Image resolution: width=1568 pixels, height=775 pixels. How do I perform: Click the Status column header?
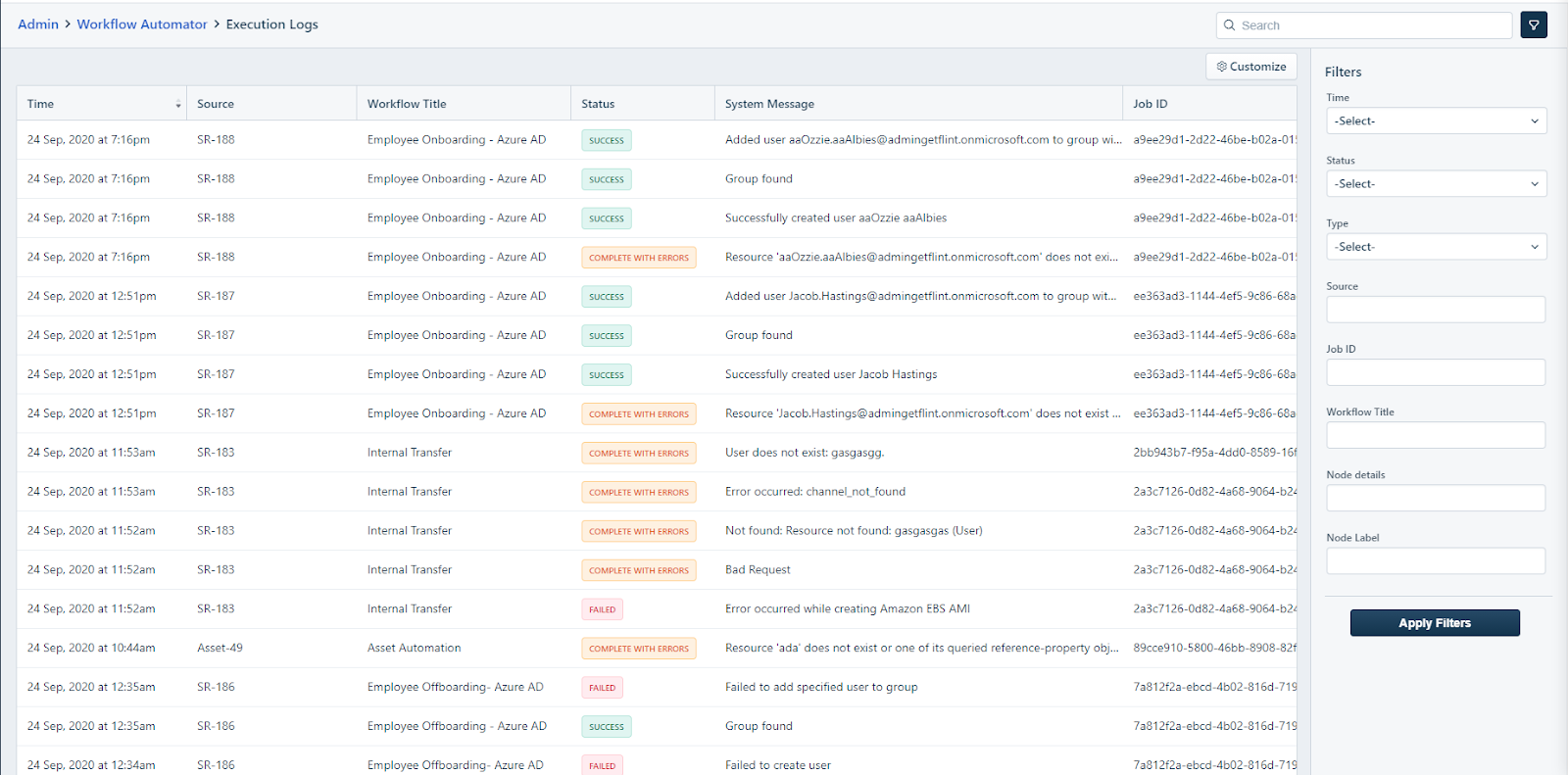click(598, 104)
